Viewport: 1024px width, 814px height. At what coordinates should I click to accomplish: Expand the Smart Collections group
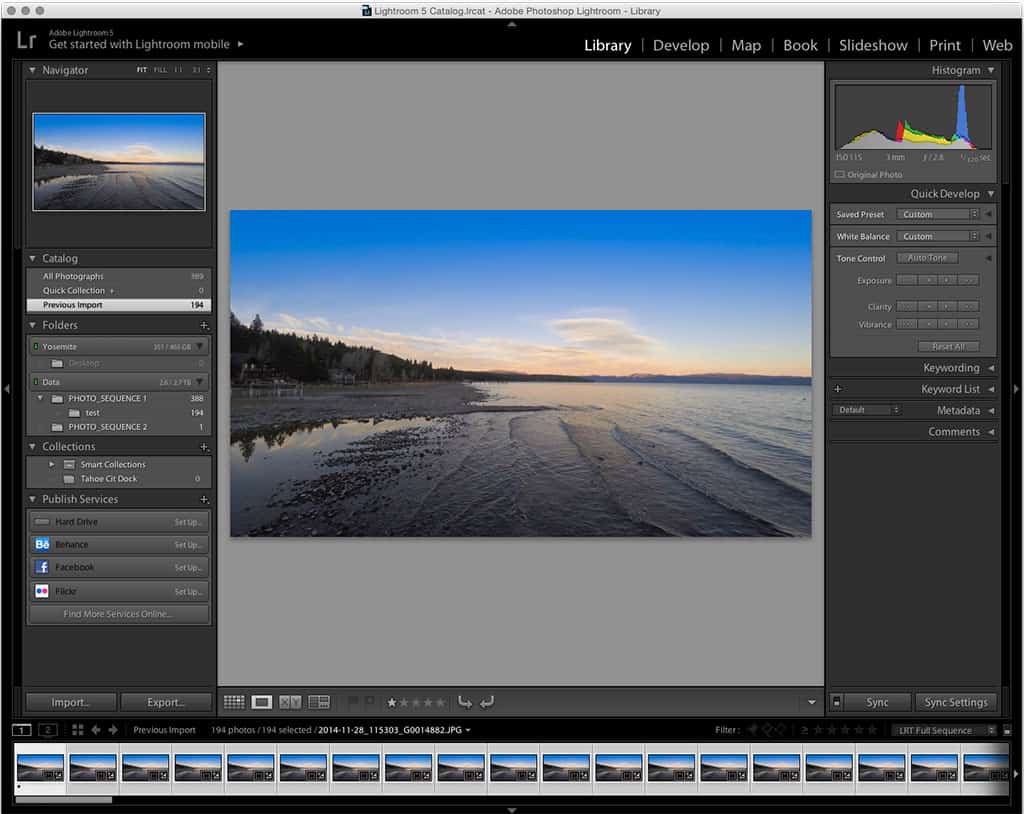point(52,464)
